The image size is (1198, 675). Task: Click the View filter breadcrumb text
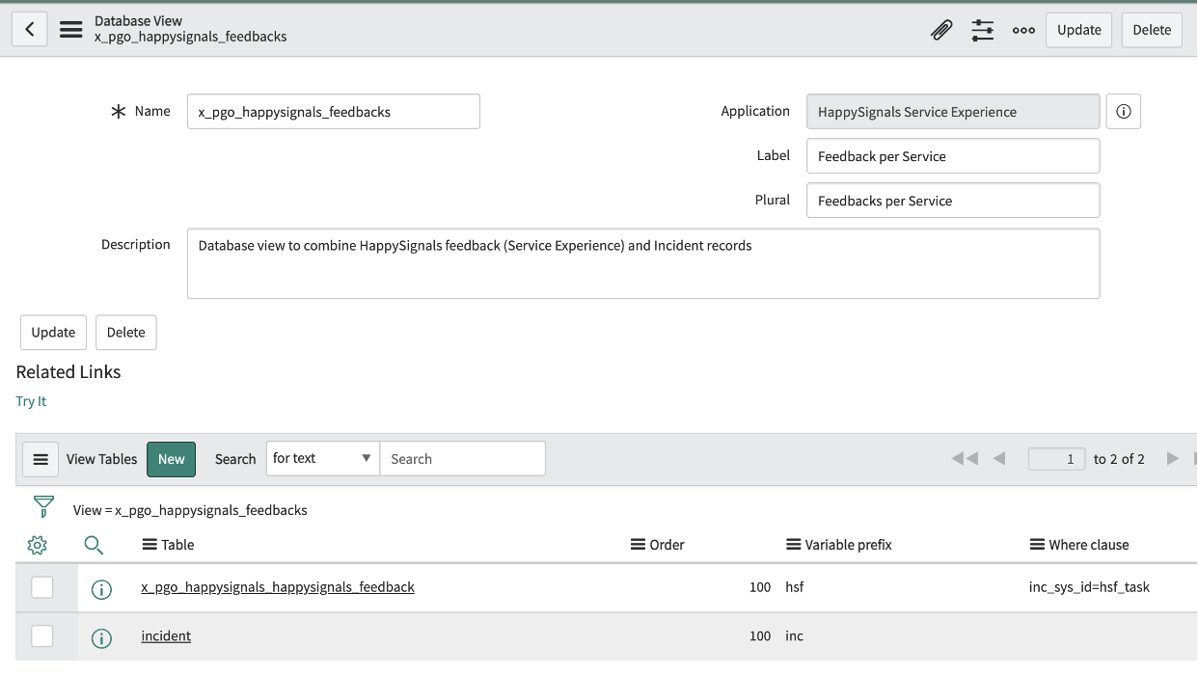click(x=190, y=510)
